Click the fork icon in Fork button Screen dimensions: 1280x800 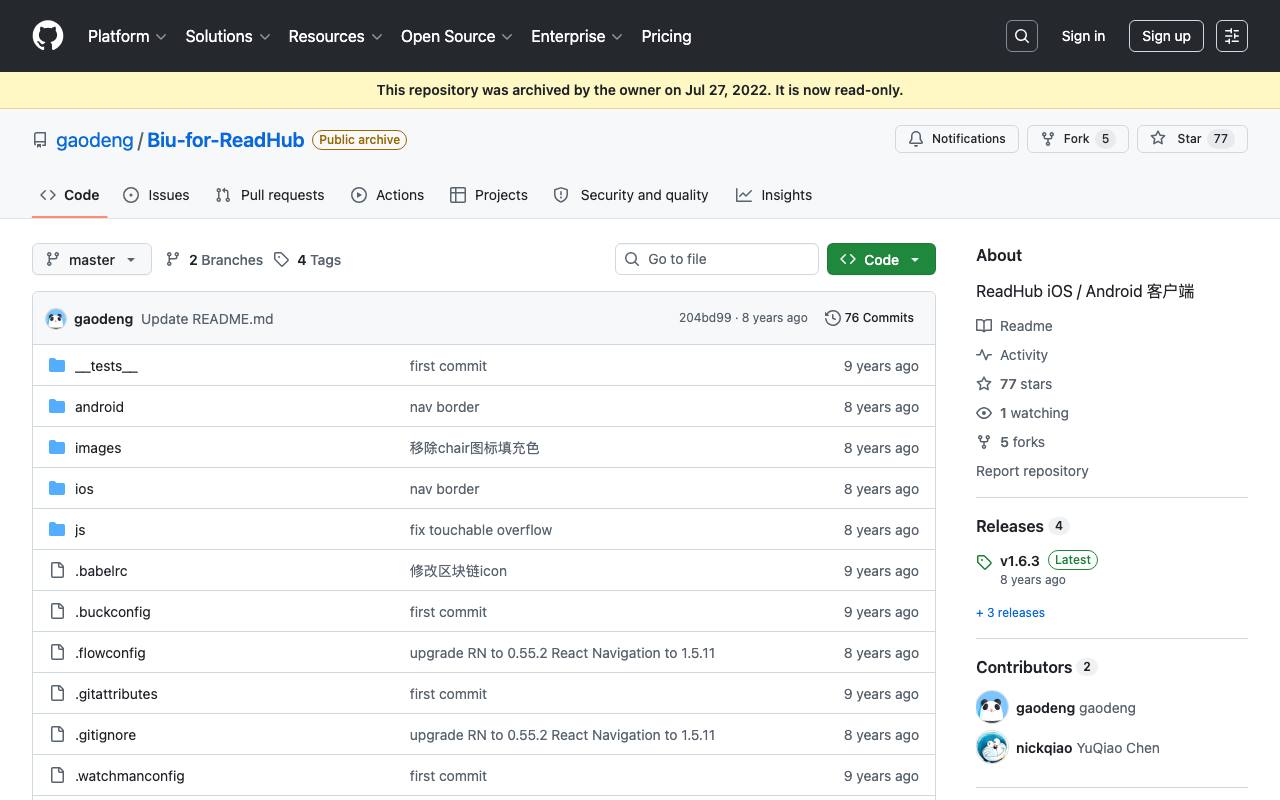coord(1048,139)
